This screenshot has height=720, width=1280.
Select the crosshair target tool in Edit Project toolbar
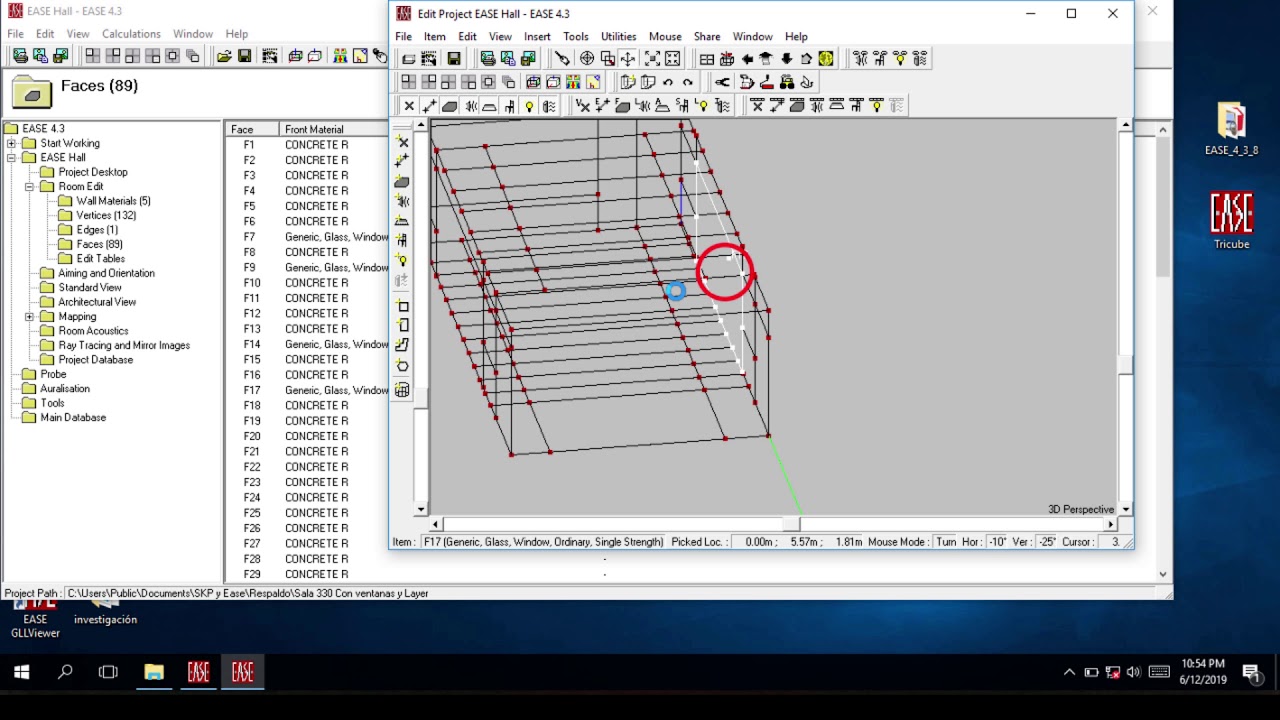click(x=587, y=59)
